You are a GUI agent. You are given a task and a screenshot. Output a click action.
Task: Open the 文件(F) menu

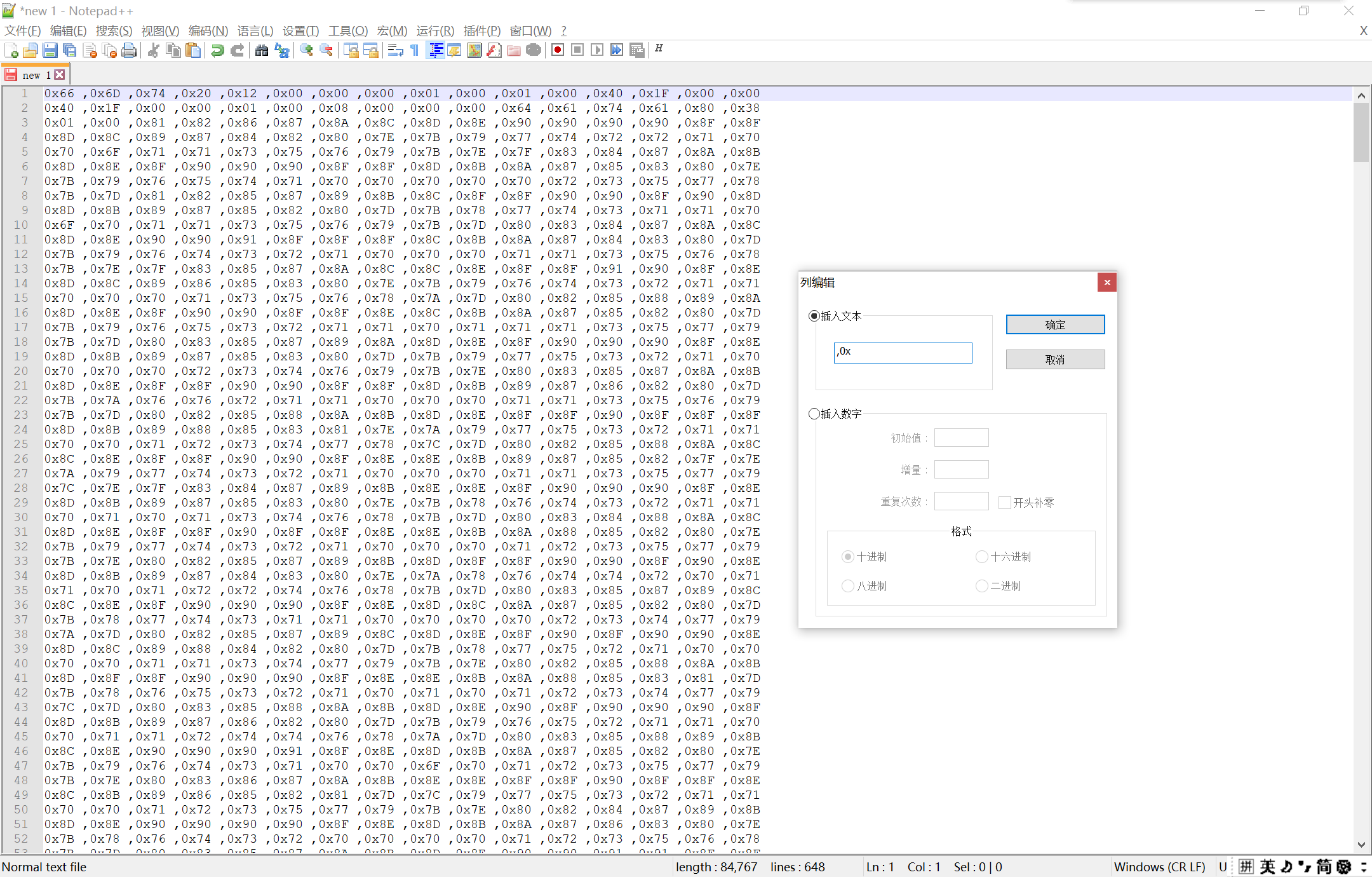22,31
